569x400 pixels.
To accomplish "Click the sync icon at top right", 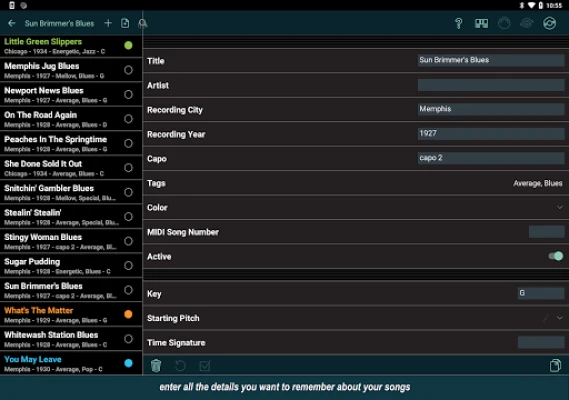I will coord(549,24).
